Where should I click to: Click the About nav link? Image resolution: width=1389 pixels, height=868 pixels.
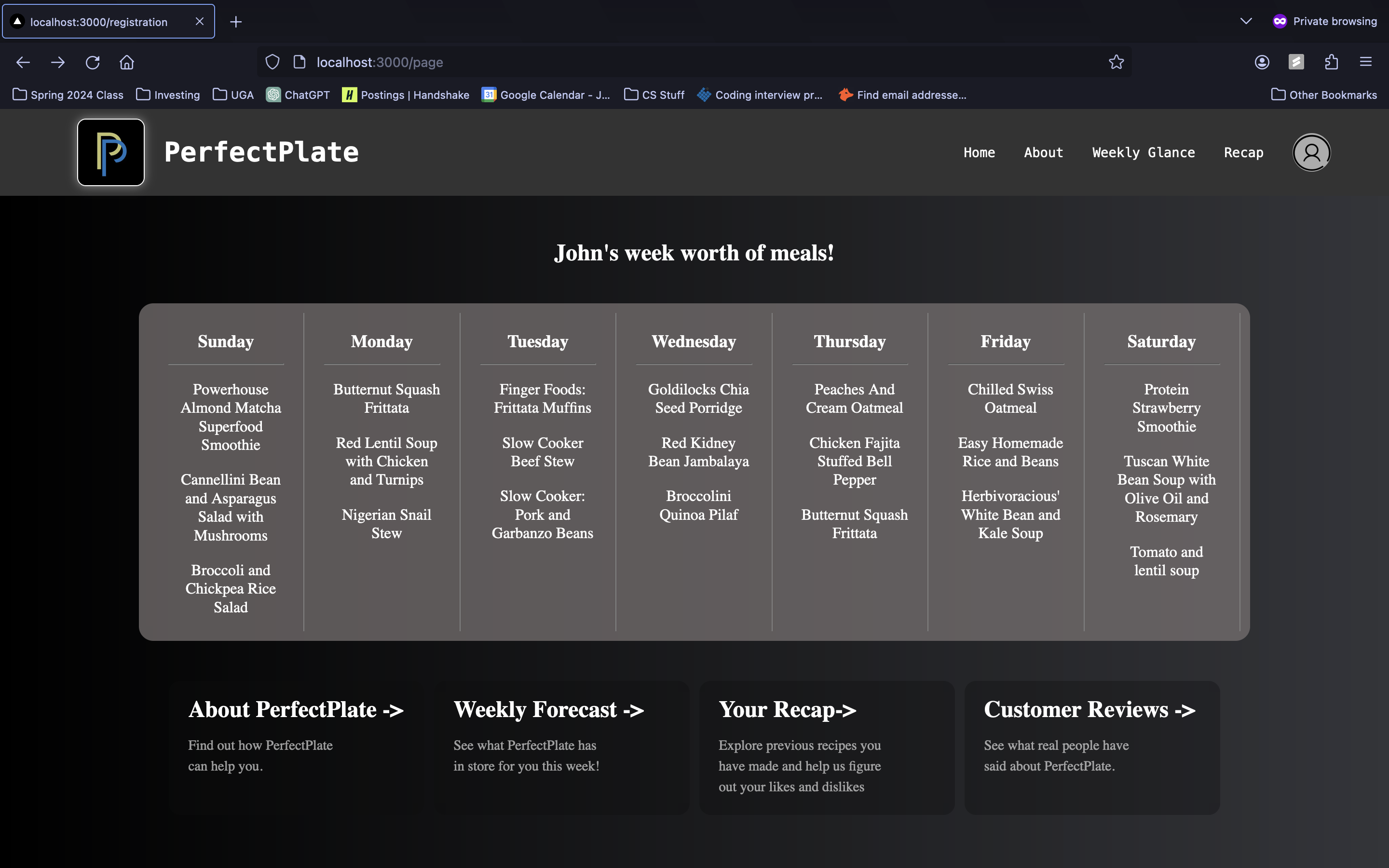[x=1043, y=152]
